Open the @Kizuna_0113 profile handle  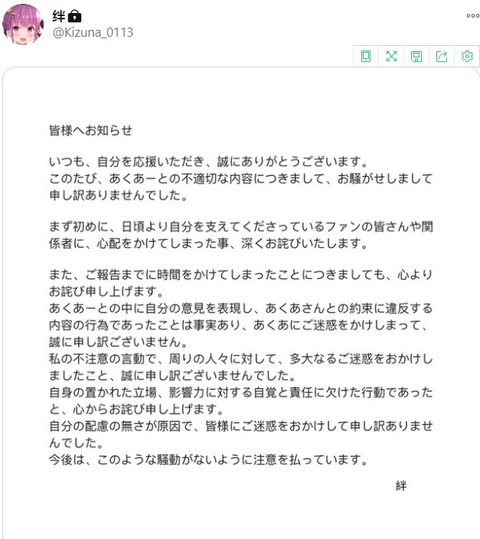[93, 33]
